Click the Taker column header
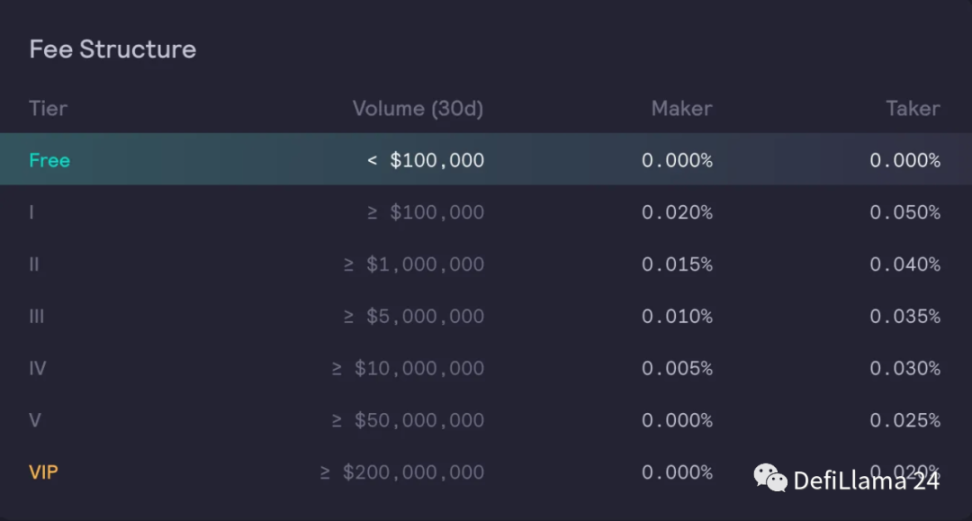The image size is (972, 521). tap(912, 108)
